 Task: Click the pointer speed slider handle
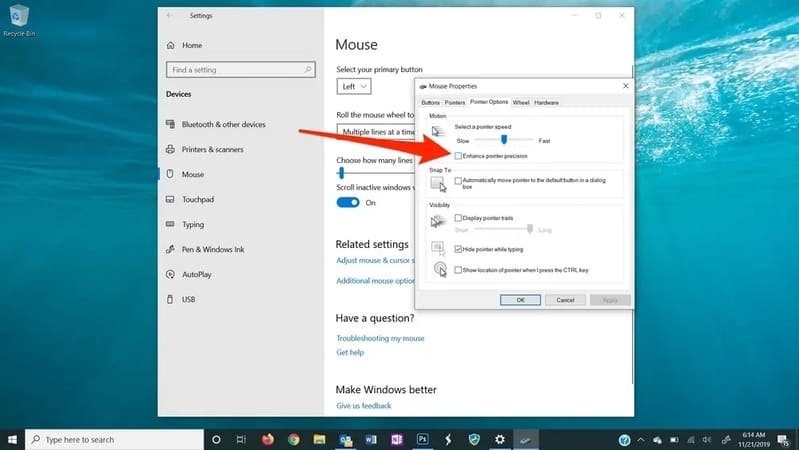pos(504,139)
